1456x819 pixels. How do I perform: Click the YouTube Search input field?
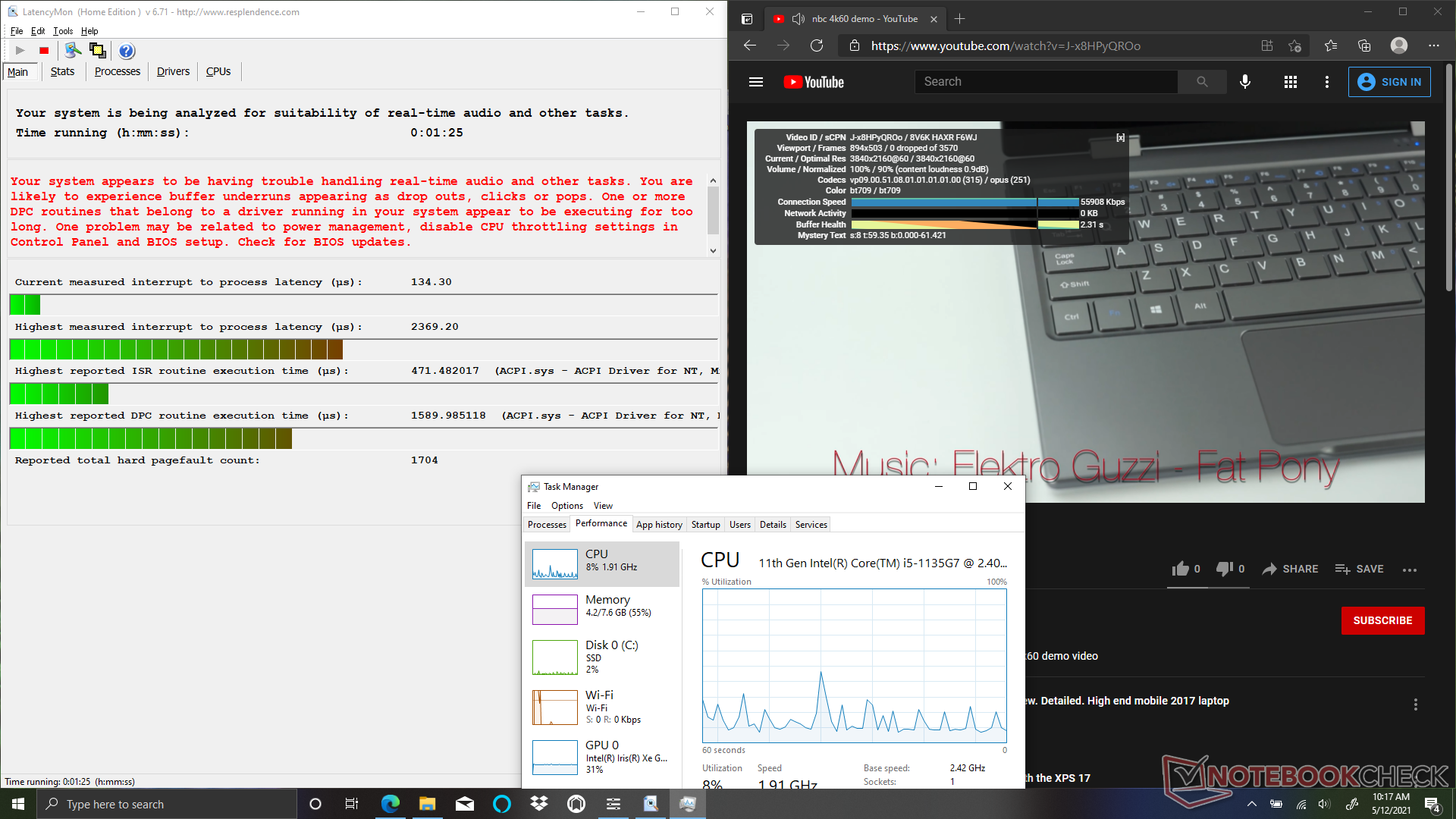click(x=1046, y=82)
